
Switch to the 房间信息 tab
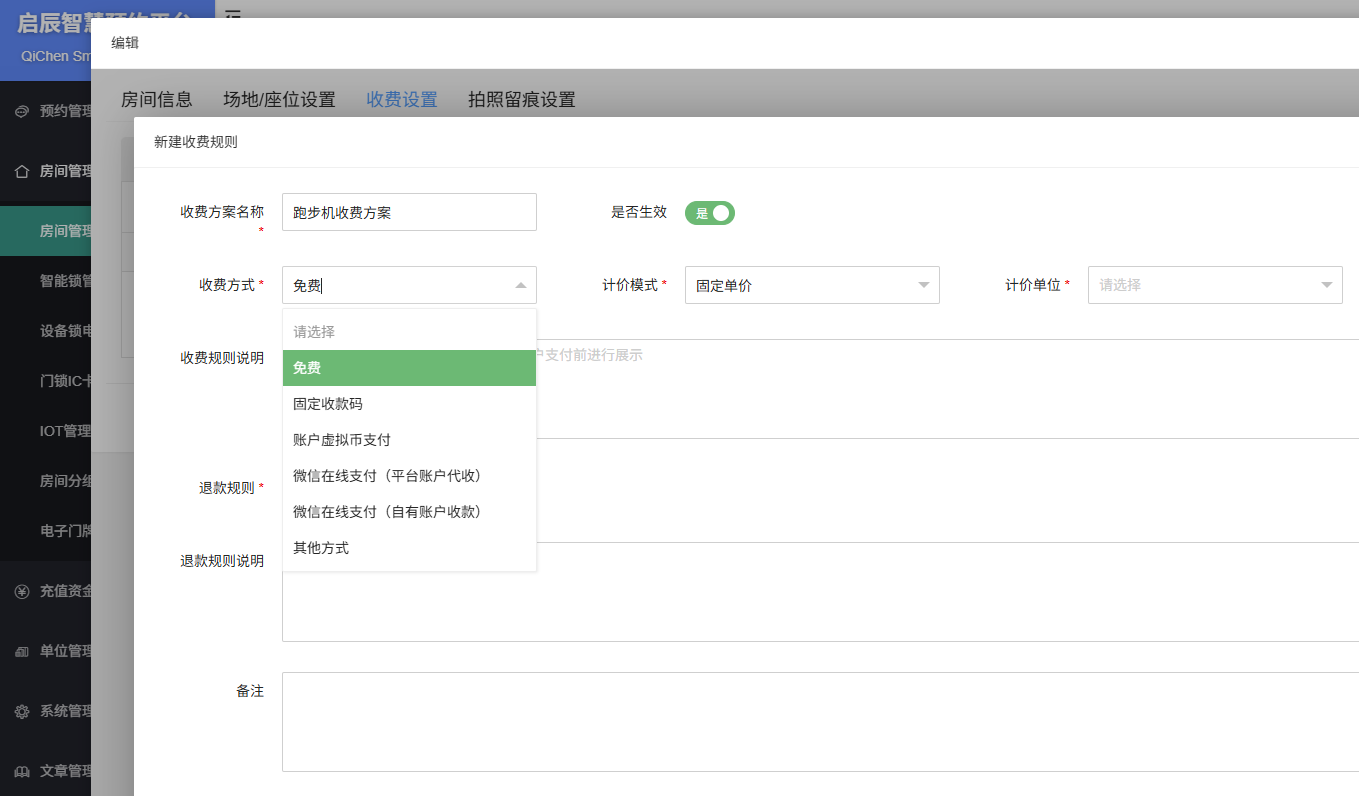coord(156,100)
